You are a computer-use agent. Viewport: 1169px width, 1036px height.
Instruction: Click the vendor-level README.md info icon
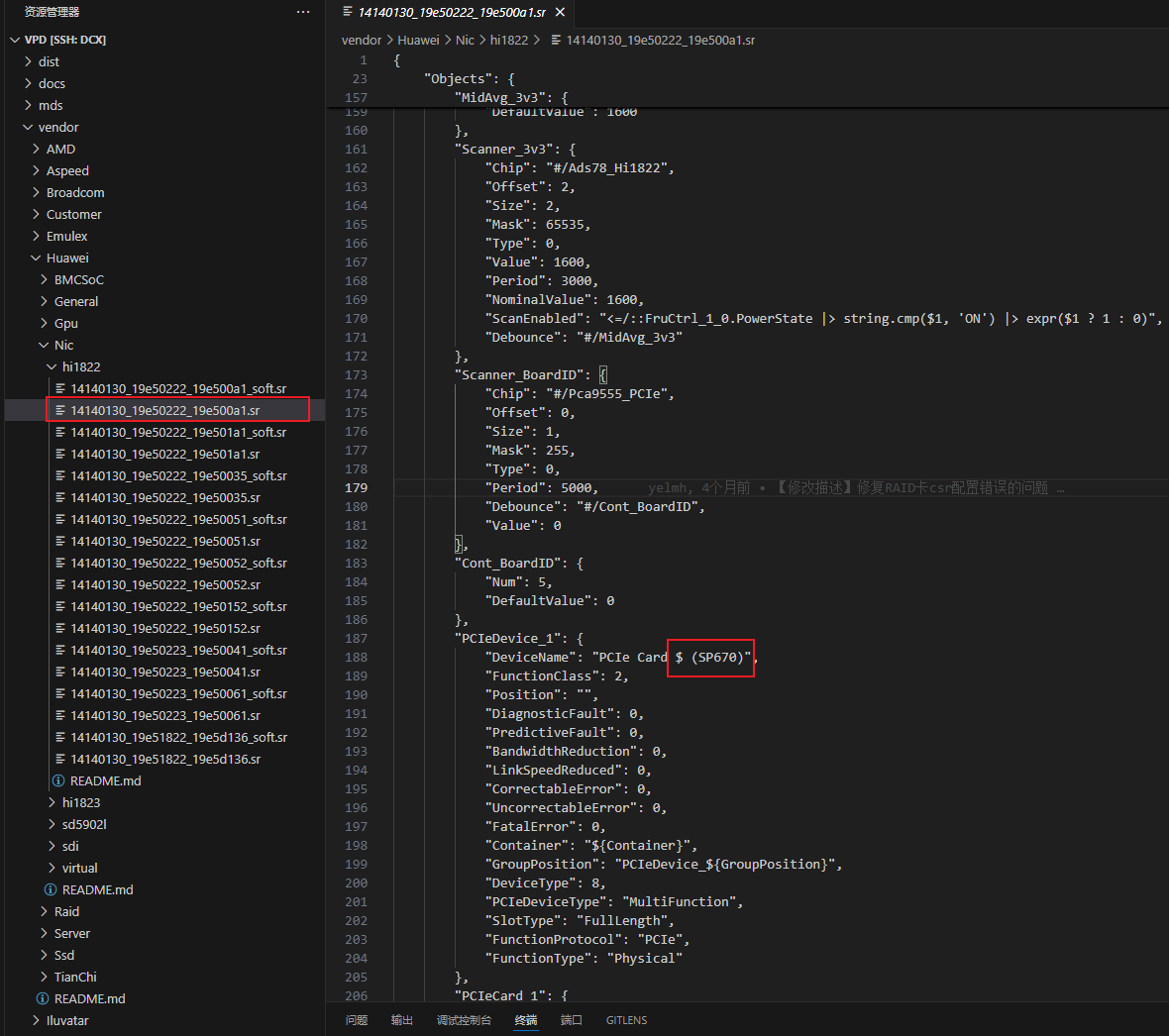coord(43,998)
